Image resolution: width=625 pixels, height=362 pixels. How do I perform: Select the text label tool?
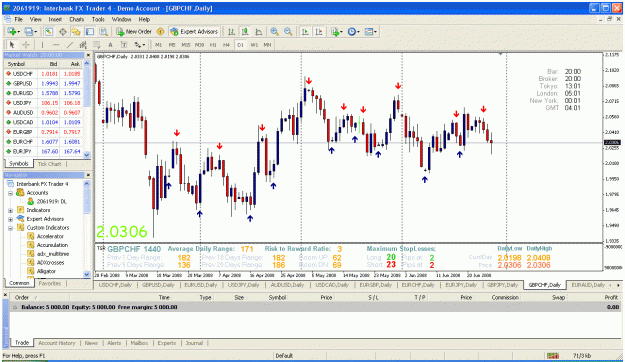tap(124, 45)
